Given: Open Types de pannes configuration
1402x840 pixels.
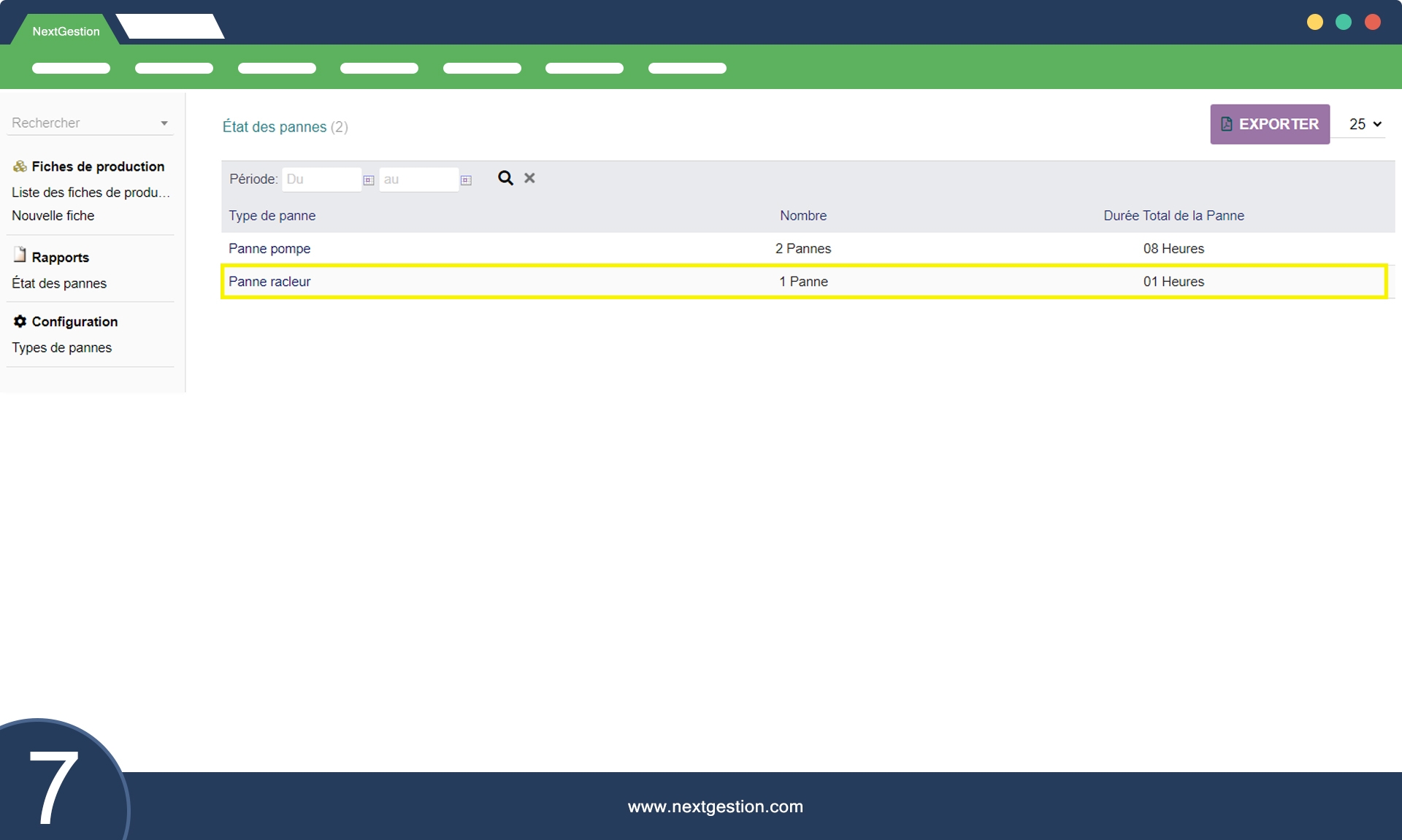Looking at the screenshot, I should 62,348.
